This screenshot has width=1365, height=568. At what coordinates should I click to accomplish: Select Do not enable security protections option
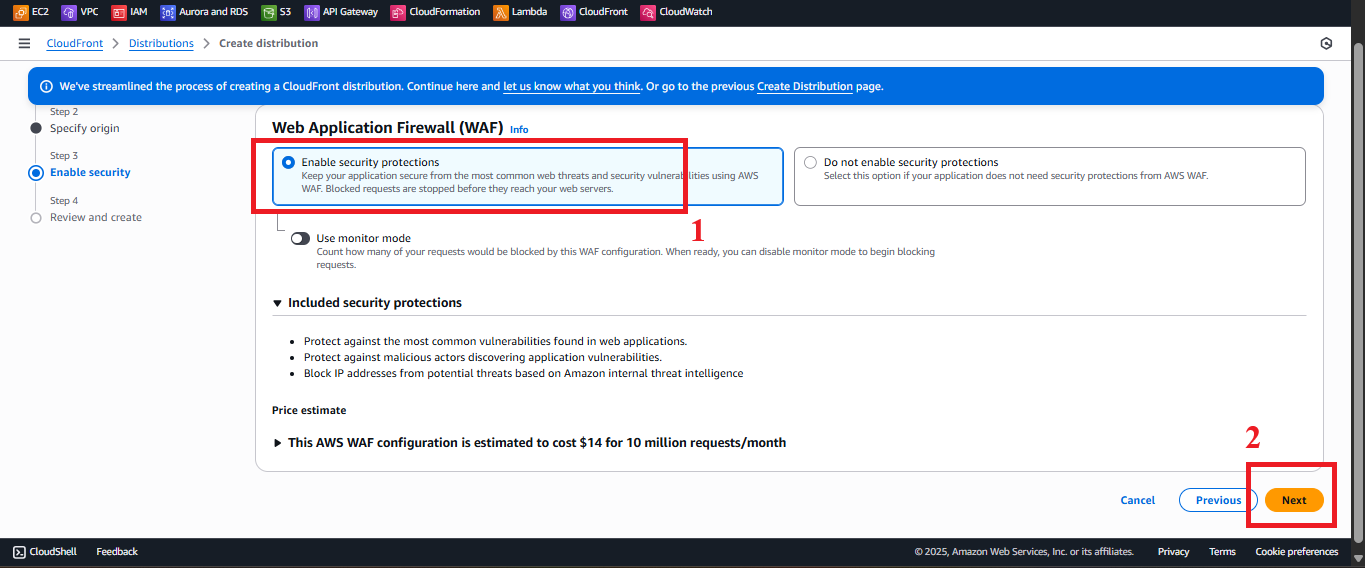coord(811,162)
